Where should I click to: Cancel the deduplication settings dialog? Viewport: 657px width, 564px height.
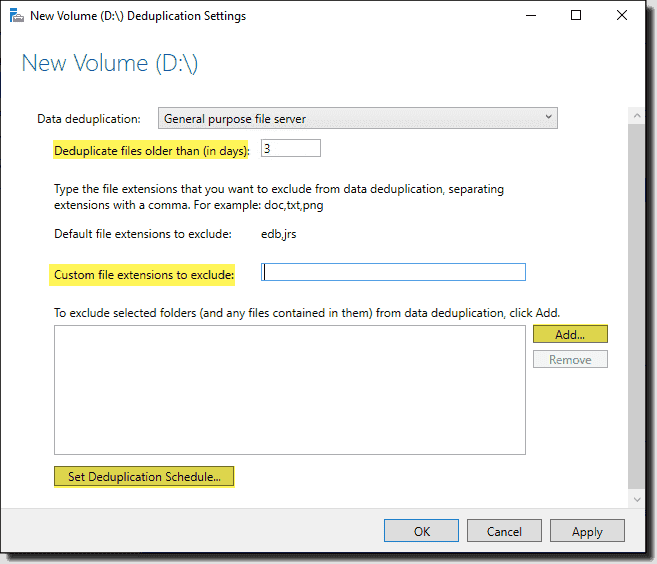coord(504,531)
